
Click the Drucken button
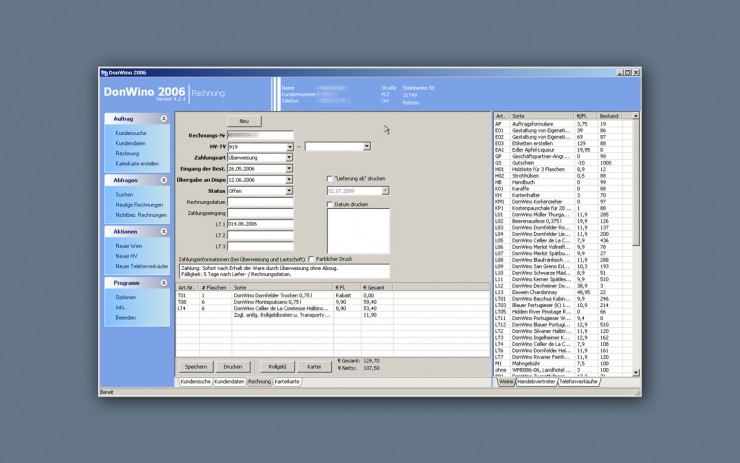233,367
